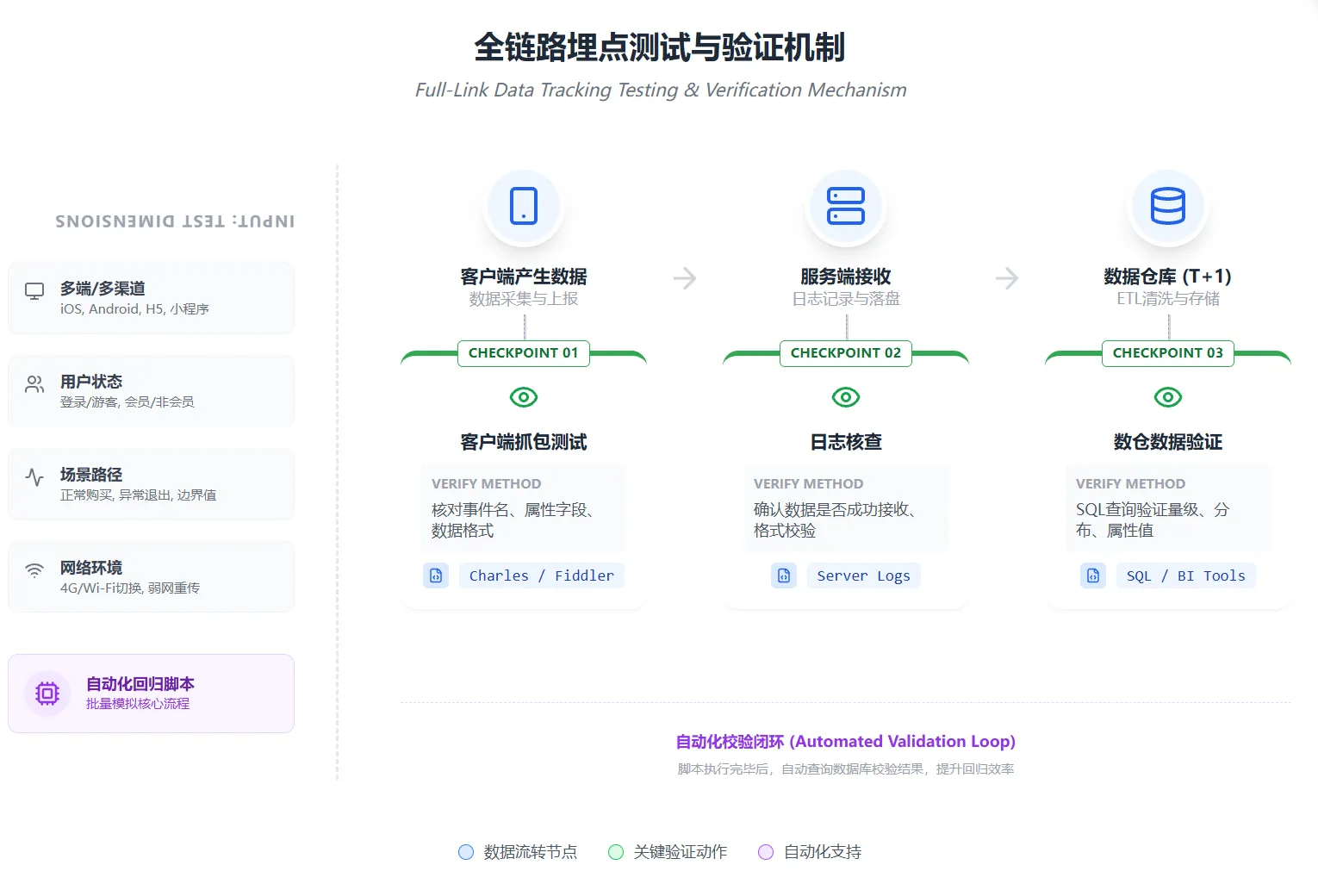Click the Wi-Fi icon beside 网络环境
1318x896 pixels.
[x=34, y=570]
